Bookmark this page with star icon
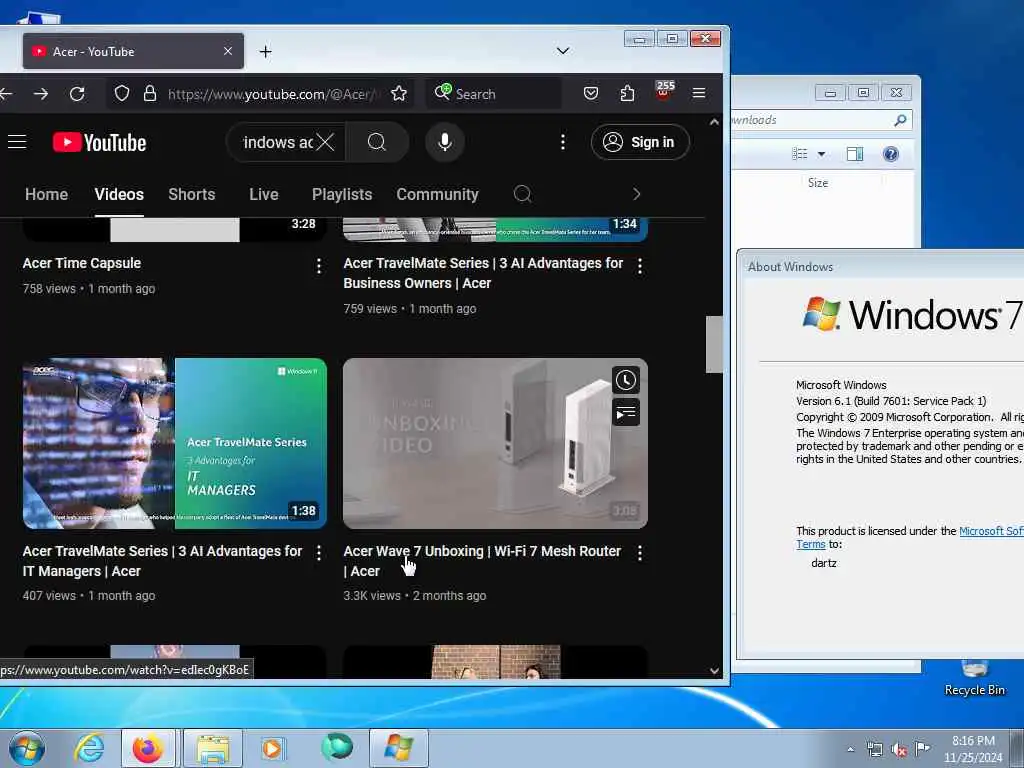1024x768 pixels. click(399, 93)
